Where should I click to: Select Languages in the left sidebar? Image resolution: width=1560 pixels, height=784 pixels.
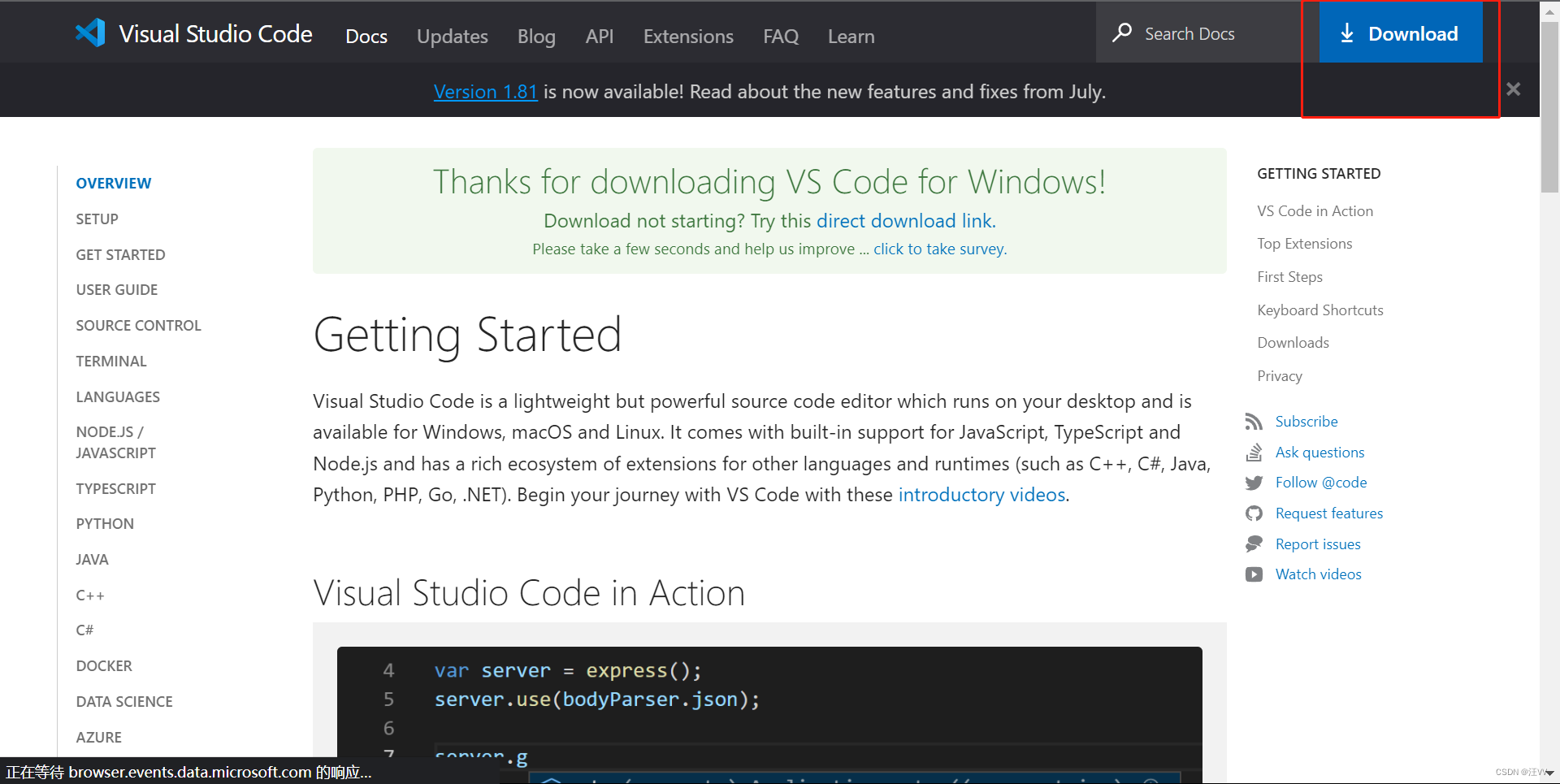[118, 397]
